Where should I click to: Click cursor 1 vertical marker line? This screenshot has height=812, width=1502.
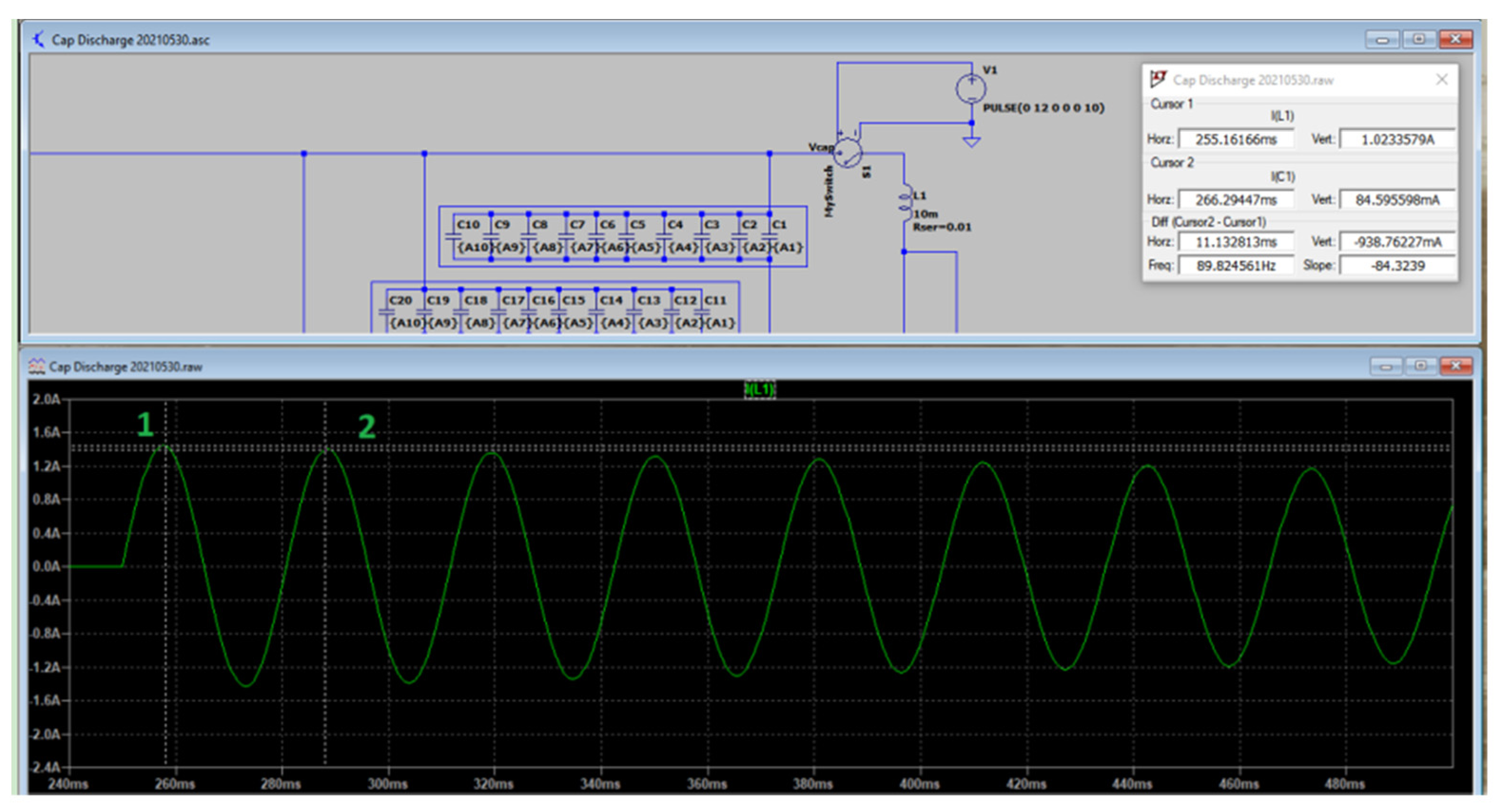pyautogui.click(x=166, y=583)
